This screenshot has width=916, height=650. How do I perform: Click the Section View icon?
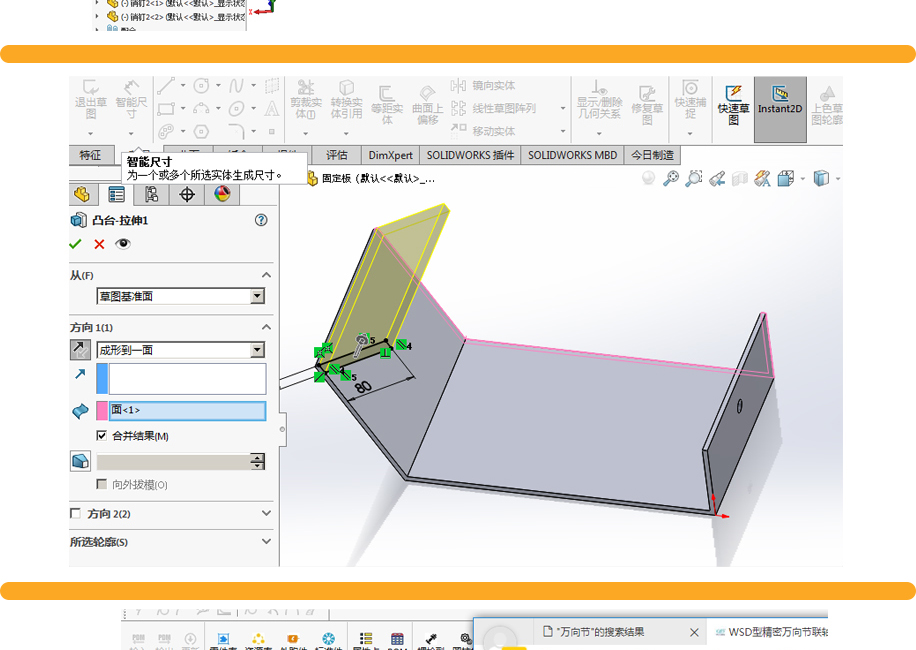(x=740, y=178)
